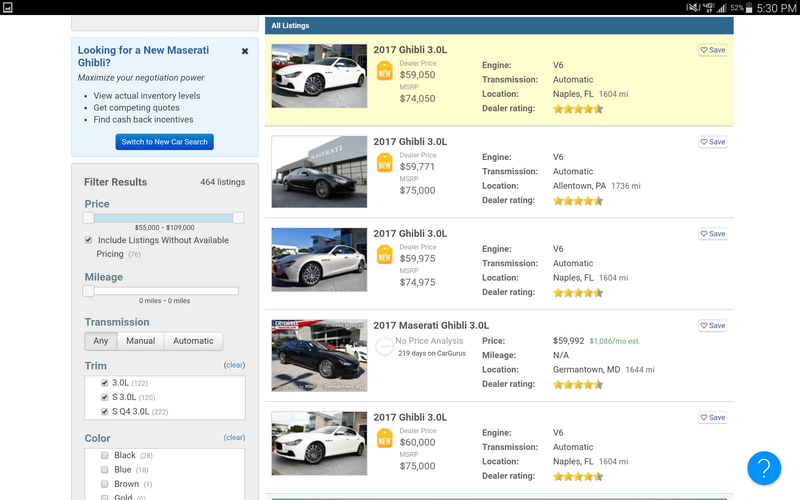
Task: Click the mileage slider handle
Action: [88, 291]
